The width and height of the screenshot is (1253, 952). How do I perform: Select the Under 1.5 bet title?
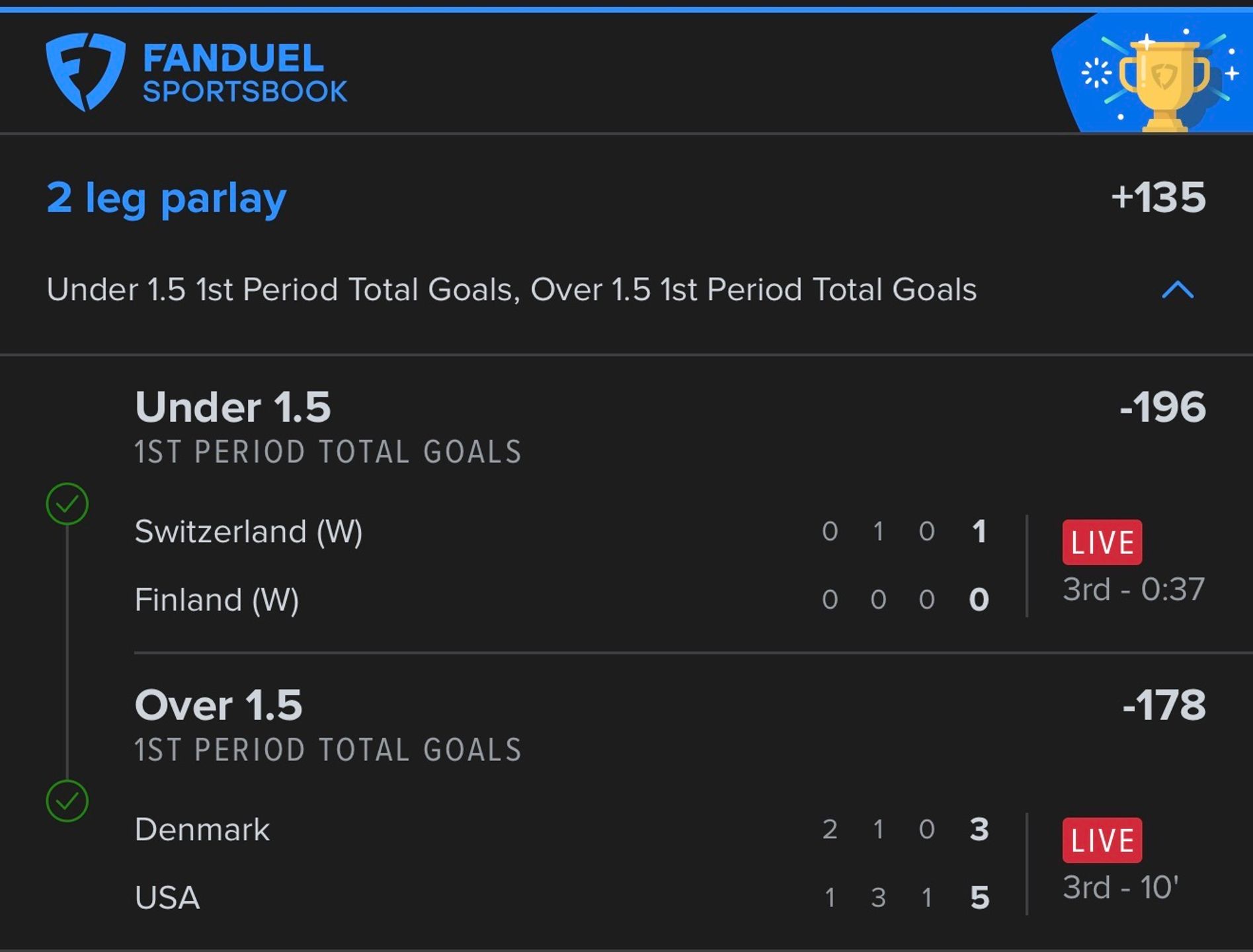pos(233,407)
